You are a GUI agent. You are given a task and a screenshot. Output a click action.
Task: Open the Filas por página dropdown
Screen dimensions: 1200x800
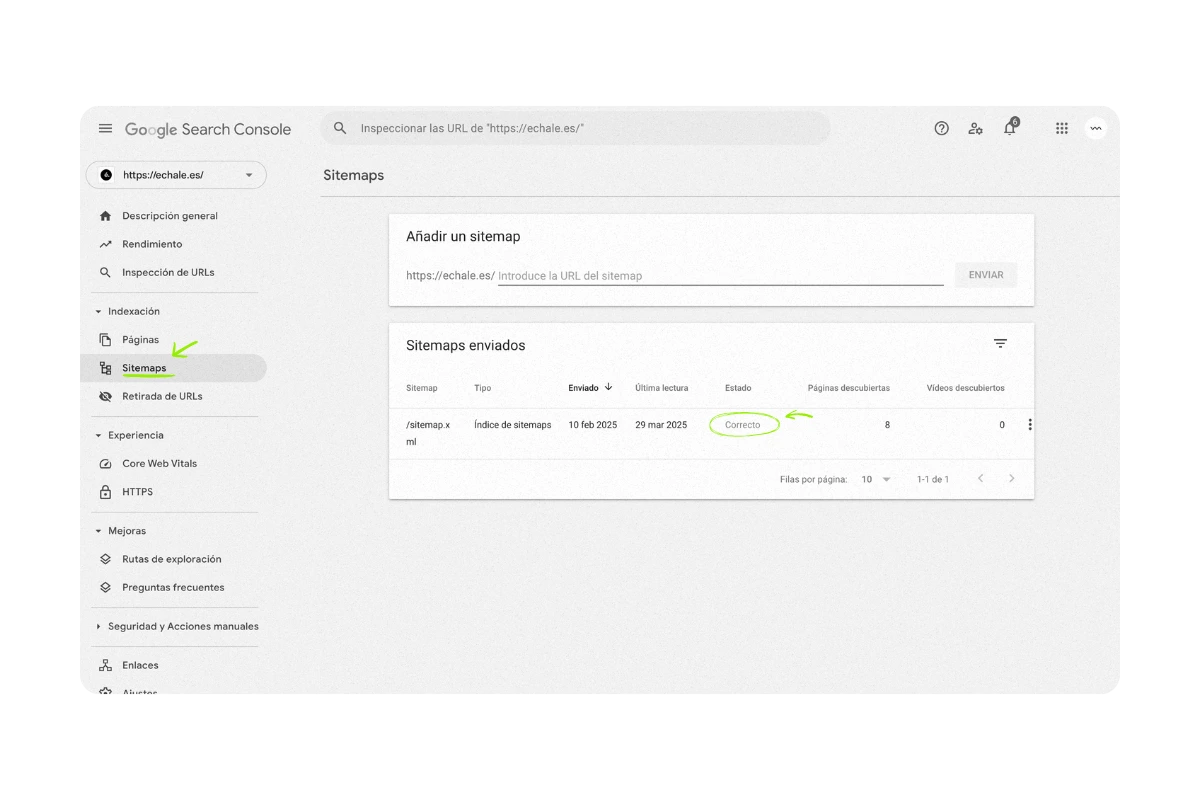876,479
